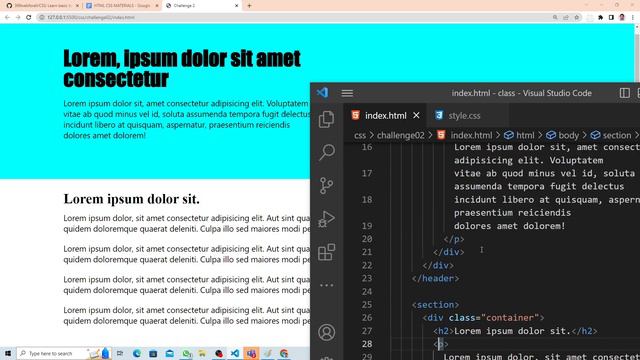Open Visual Studio Code from the taskbar

[x=235, y=353]
